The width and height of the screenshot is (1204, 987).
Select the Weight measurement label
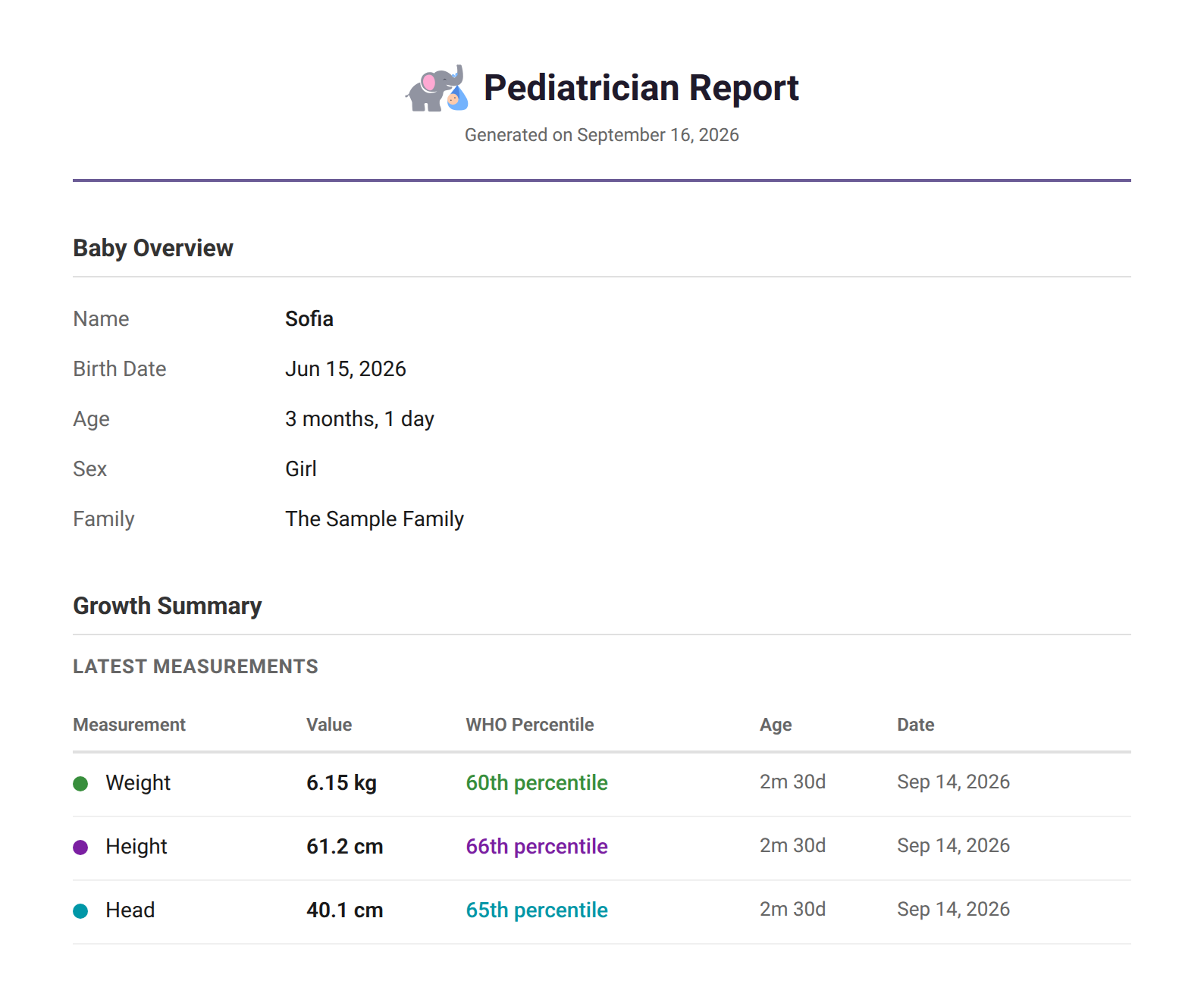tap(138, 782)
